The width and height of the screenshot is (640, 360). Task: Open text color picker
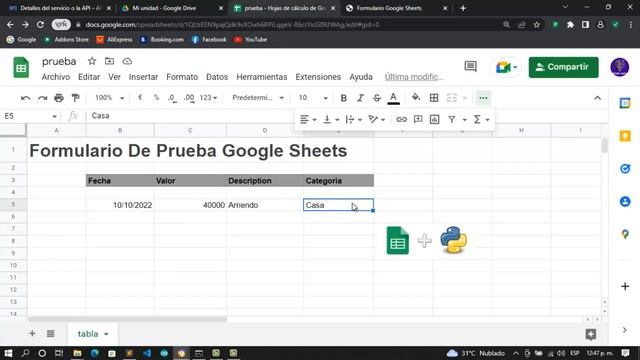(x=393, y=98)
